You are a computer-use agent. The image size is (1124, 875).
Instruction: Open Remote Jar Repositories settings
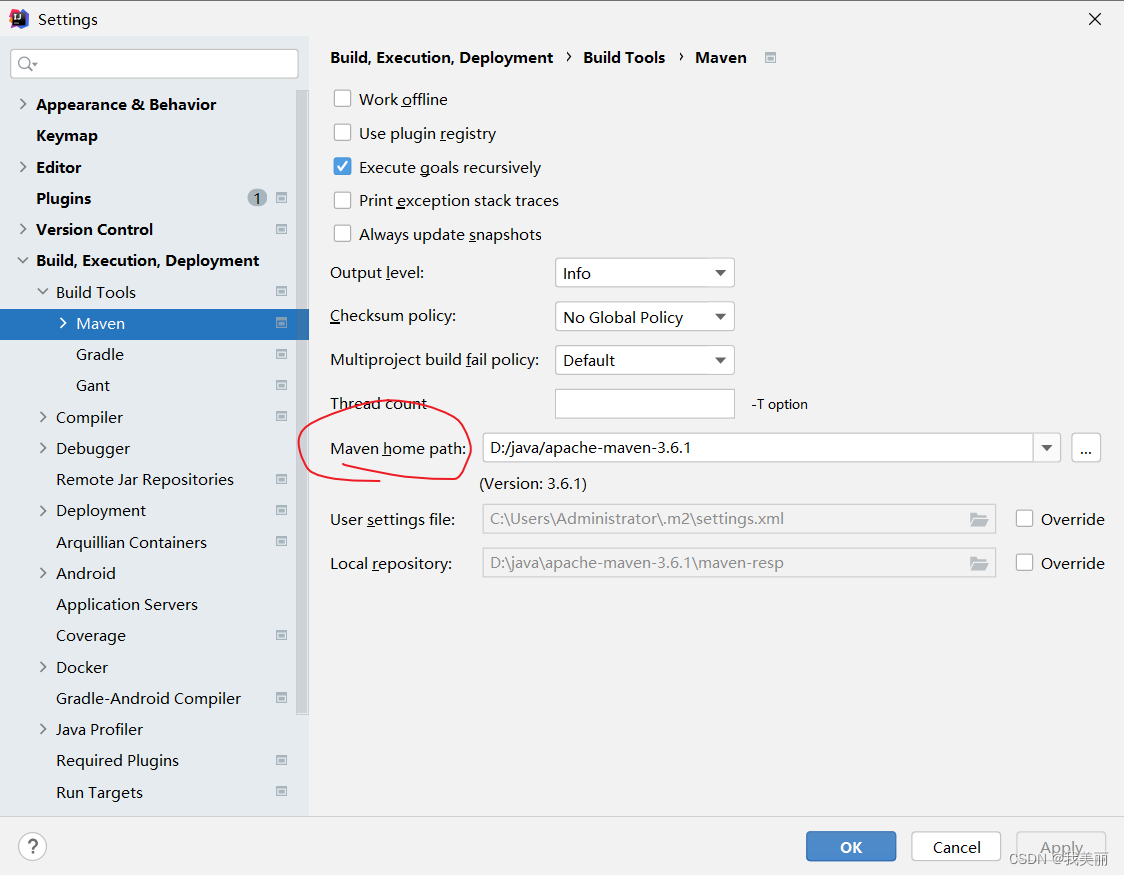[x=145, y=479]
